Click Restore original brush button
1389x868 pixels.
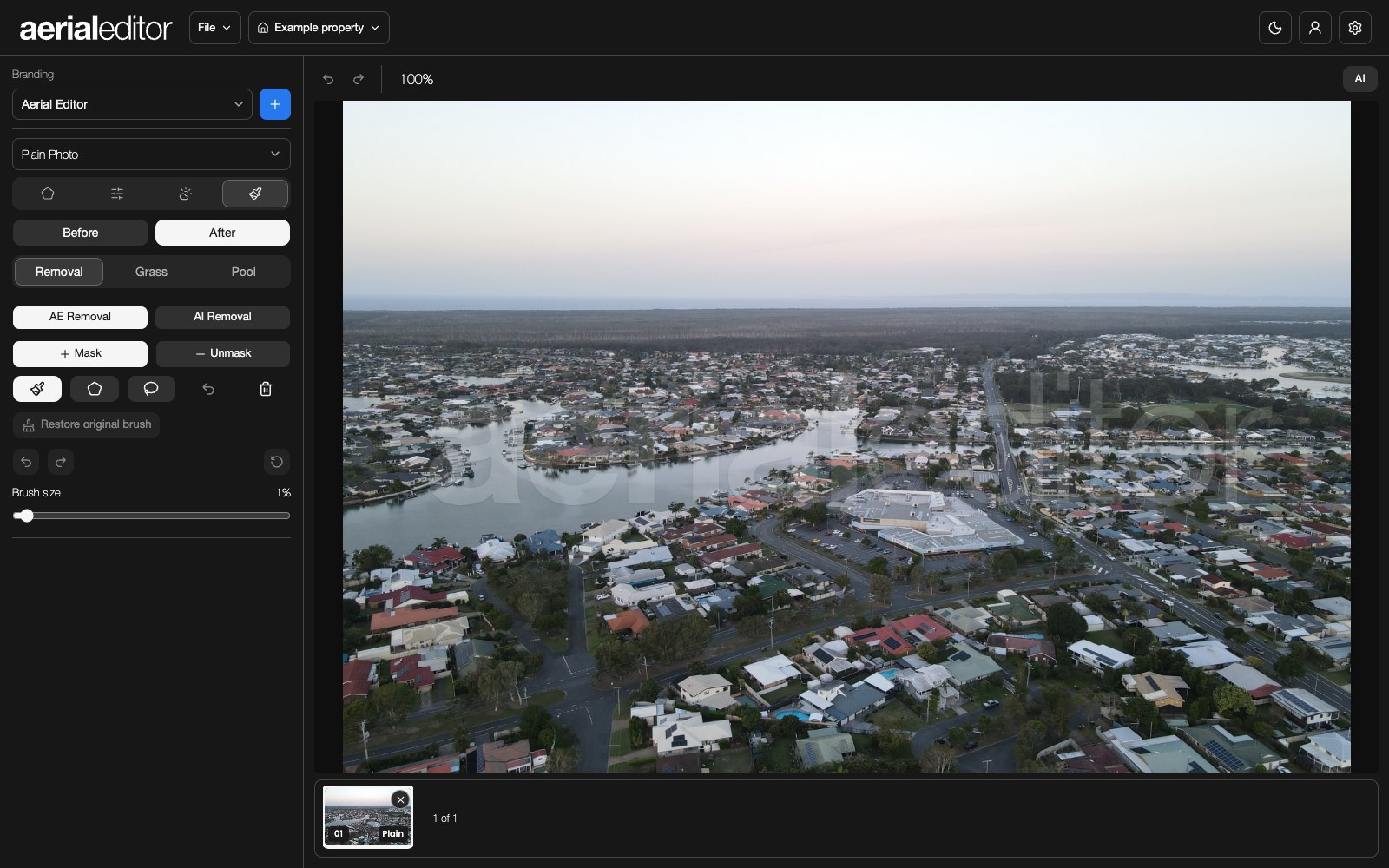(86, 424)
